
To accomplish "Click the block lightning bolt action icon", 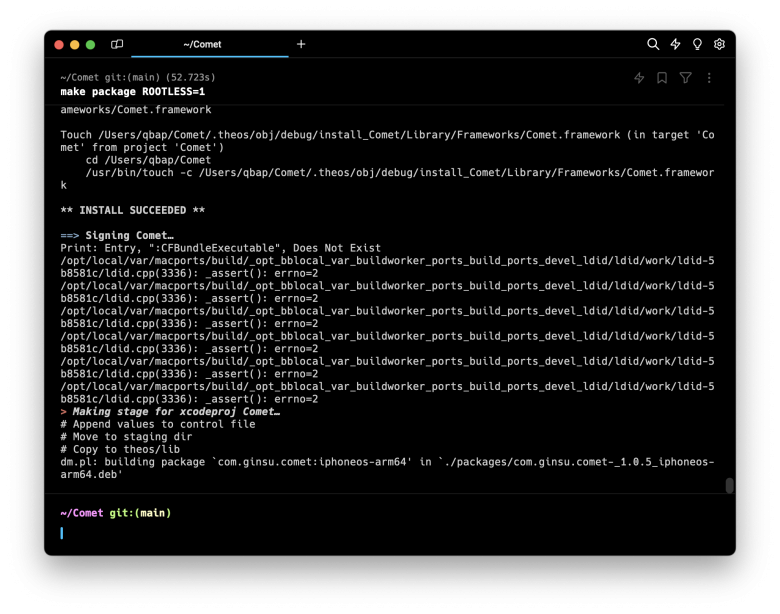I will click(x=639, y=78).
